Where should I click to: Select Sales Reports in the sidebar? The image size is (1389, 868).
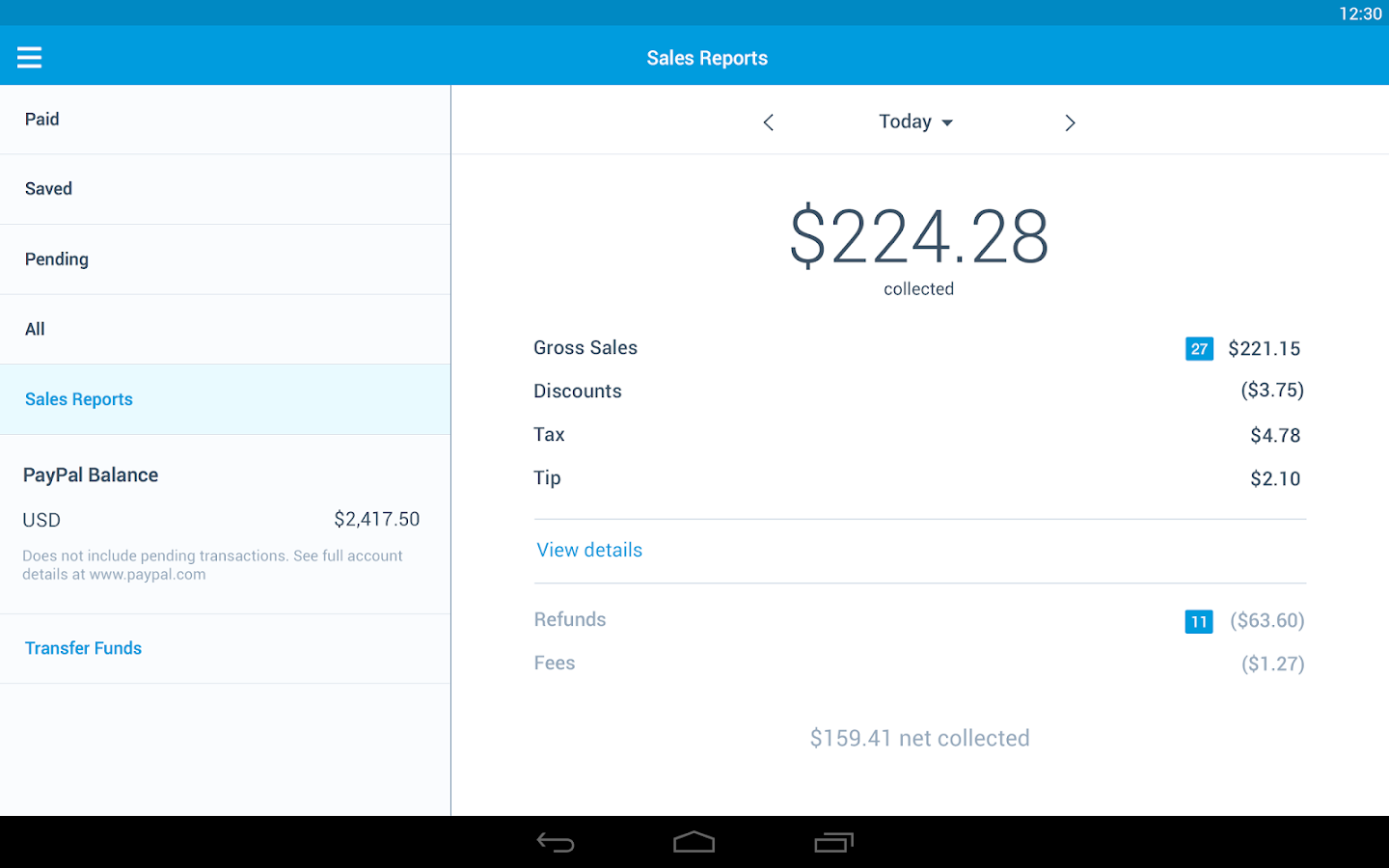(x=225, y=399)
